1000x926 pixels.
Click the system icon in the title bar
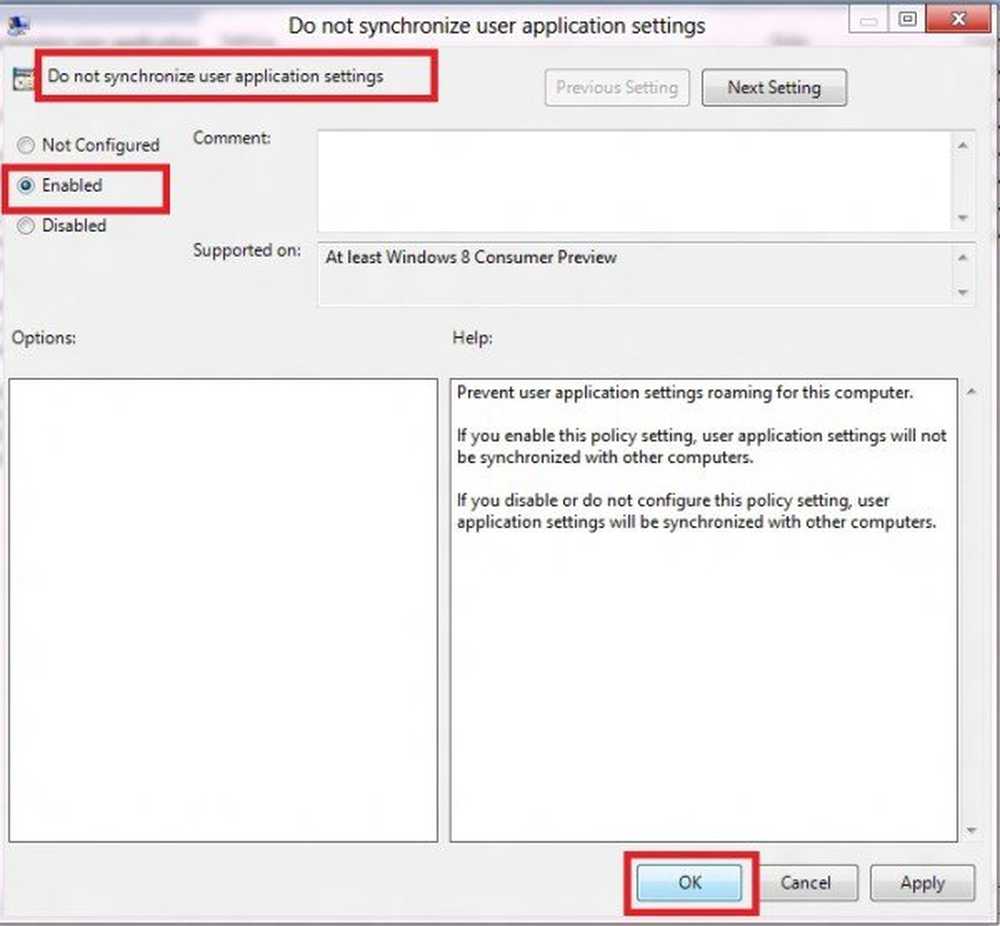pyautogui.click(x=17, y=26)
